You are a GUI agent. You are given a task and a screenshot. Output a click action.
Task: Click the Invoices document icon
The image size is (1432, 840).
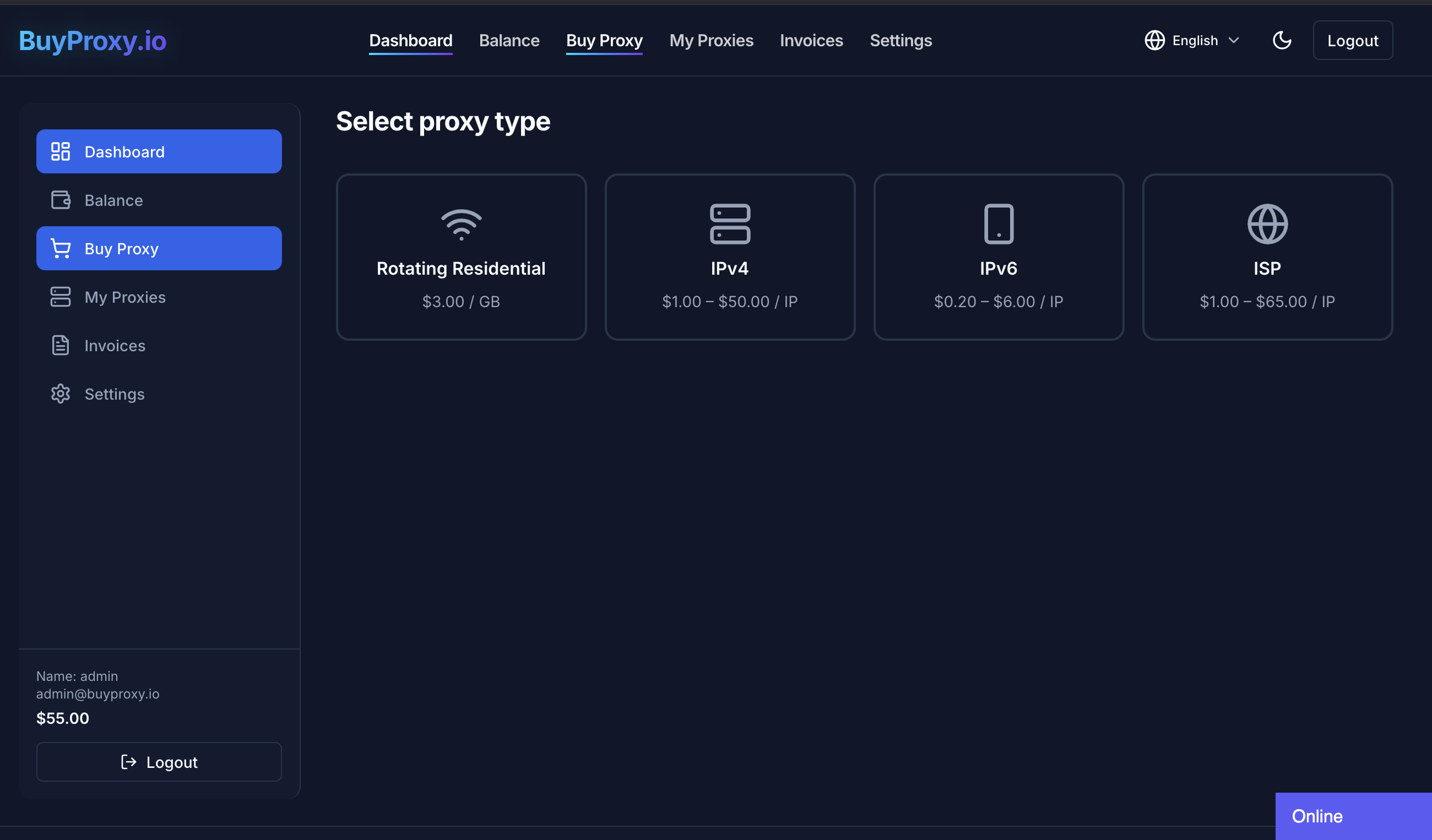(60, 345)
